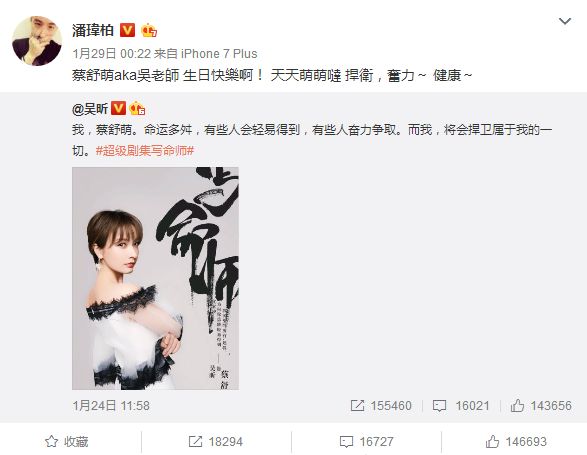View the original post's 16021 comments
Viewport: 587px width, 455px height.
pyautogui.click(x=461, y=406)
